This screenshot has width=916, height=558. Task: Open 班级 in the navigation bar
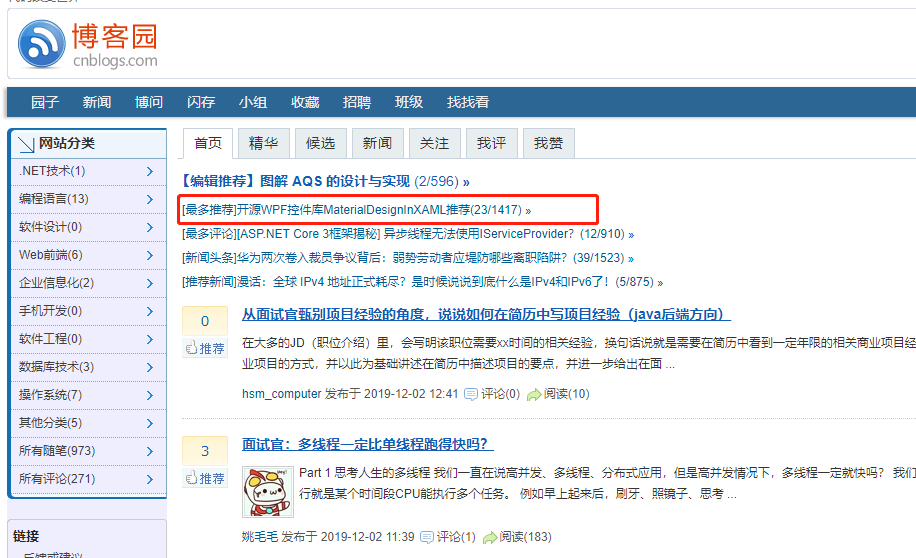(x=409, y=102)
